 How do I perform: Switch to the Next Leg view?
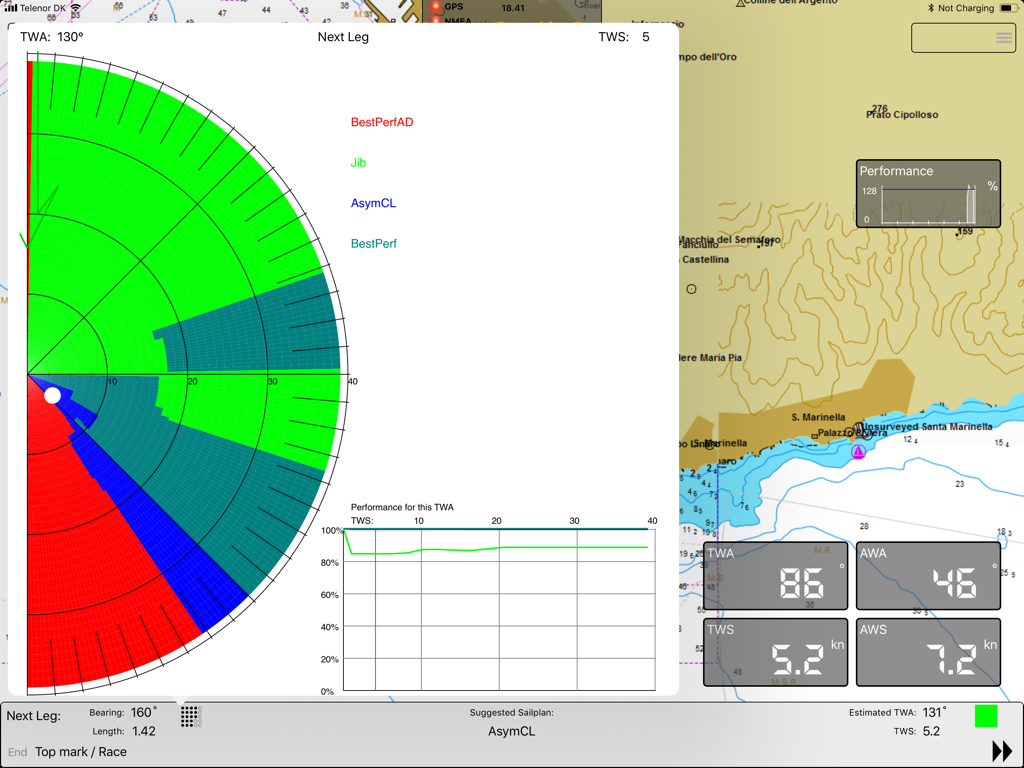click(341, 36)
